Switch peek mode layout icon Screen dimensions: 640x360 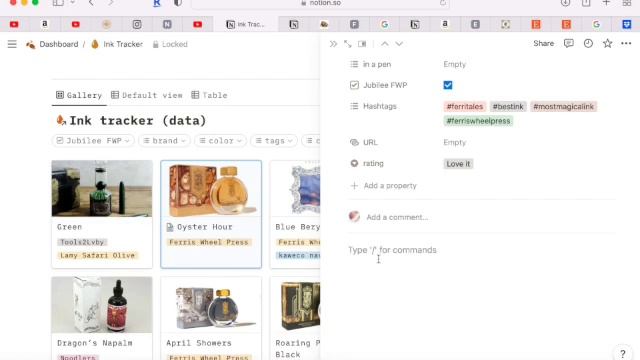(362, 44)
